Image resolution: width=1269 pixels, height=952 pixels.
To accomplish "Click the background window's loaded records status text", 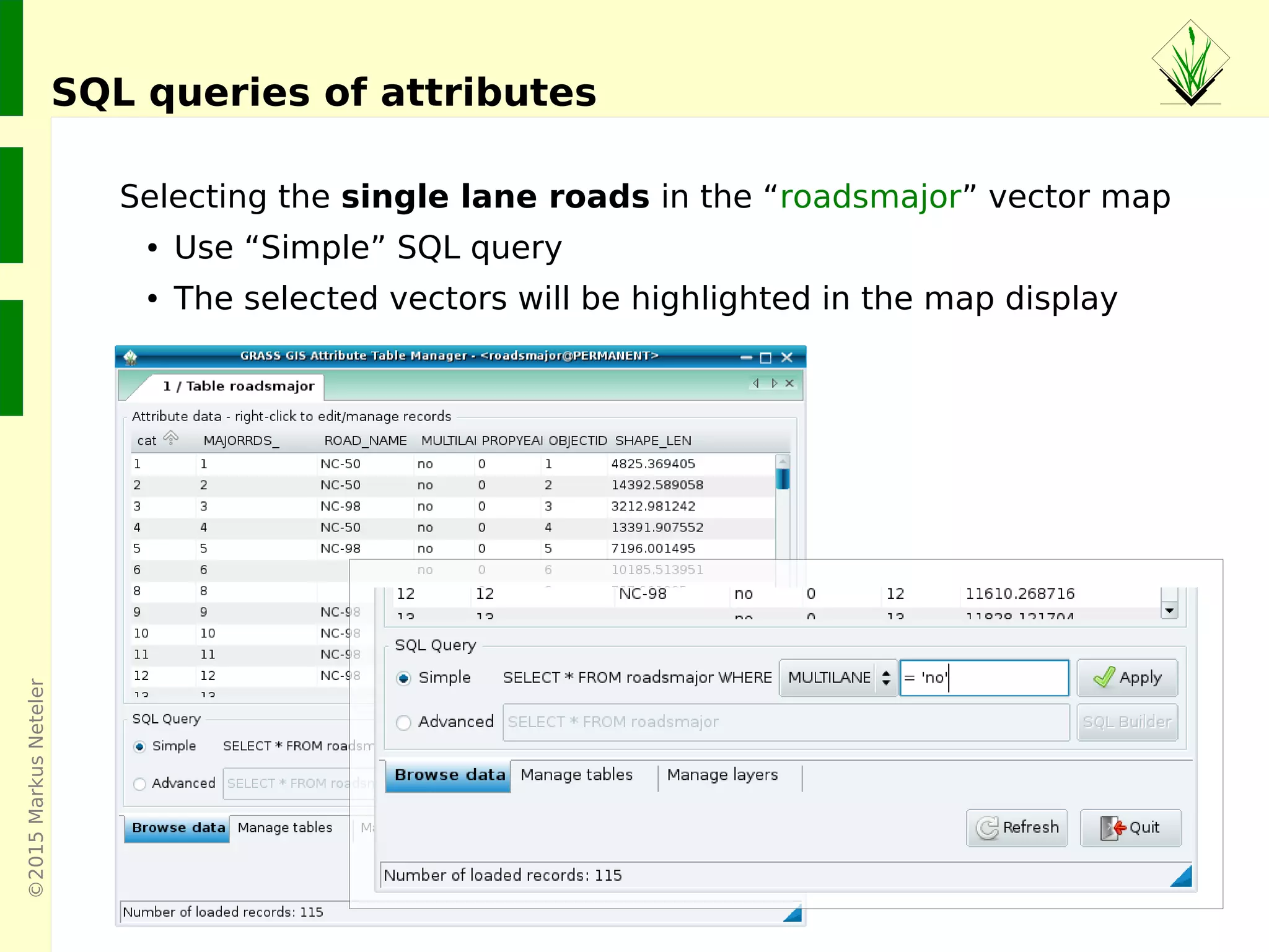I will 223,912.
